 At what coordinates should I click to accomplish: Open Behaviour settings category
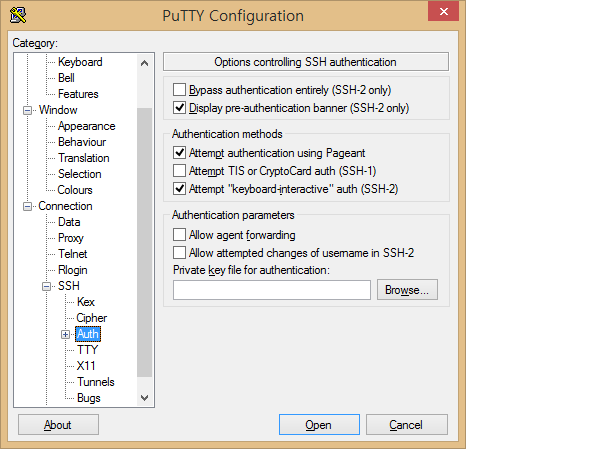pos(82,142)
